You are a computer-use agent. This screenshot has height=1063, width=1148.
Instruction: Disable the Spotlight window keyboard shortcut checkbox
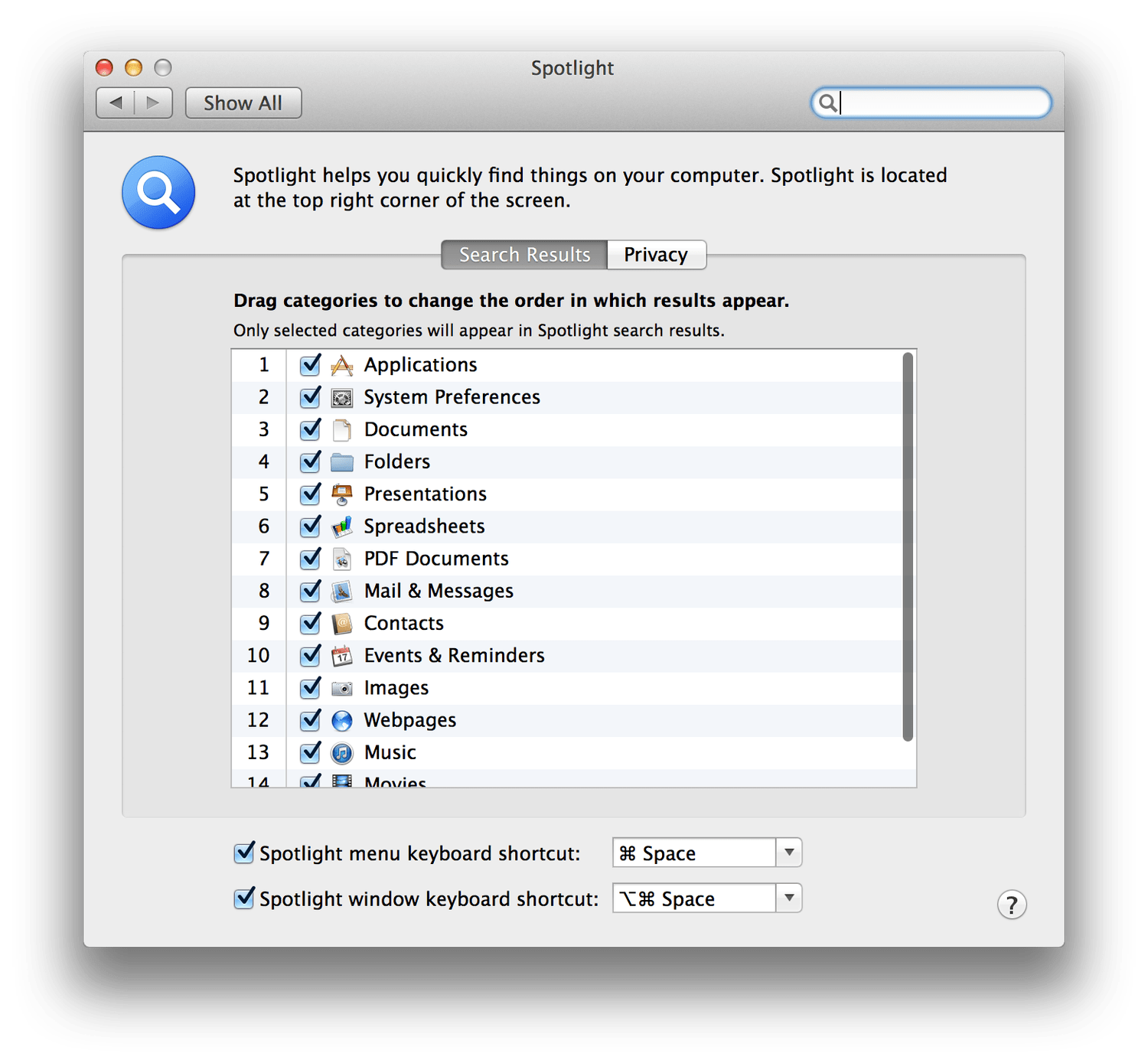click(244, 898)
